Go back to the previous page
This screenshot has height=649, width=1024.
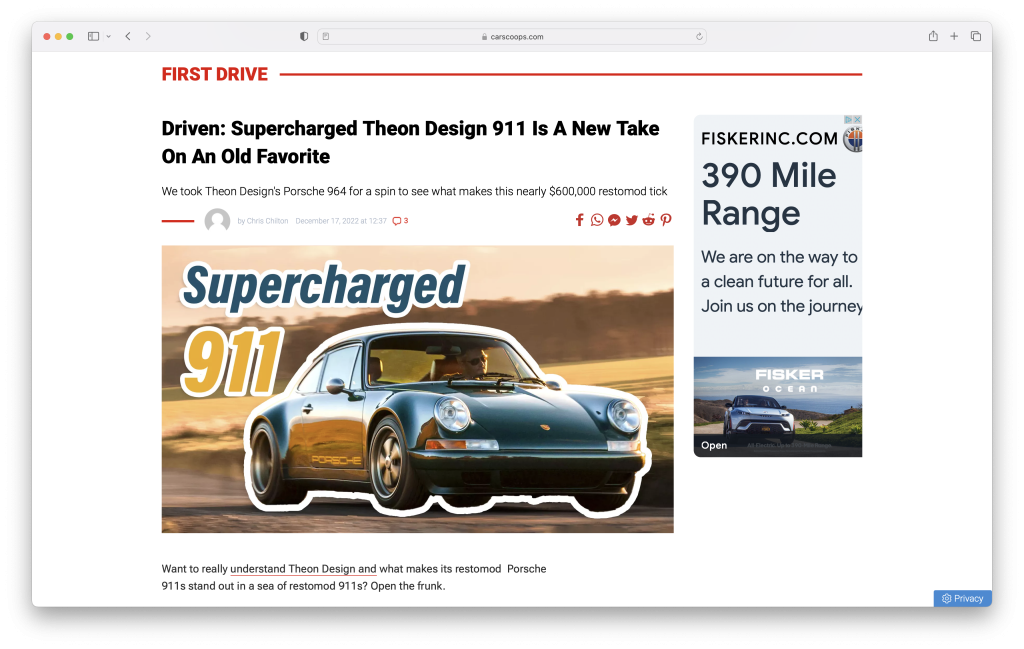coord(128,36)
